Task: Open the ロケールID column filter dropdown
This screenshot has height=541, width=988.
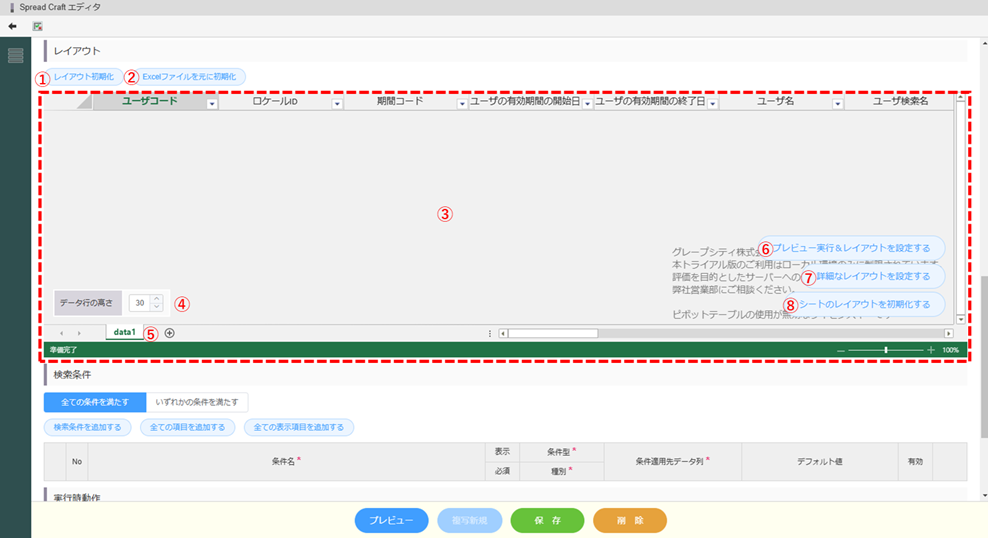Action: pos(337,103)
